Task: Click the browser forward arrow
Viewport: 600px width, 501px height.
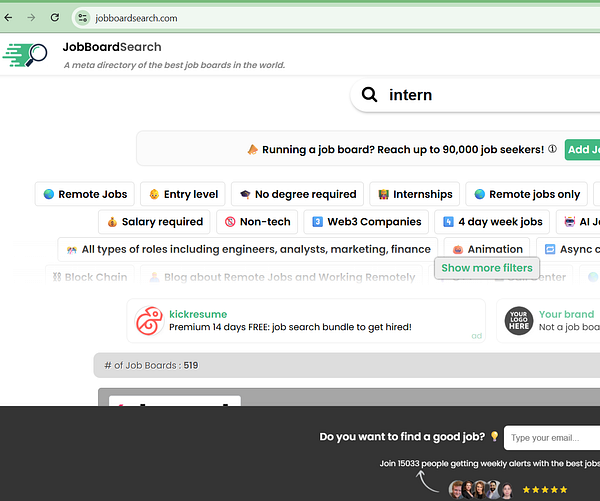Action: click(x=31, y=18)
